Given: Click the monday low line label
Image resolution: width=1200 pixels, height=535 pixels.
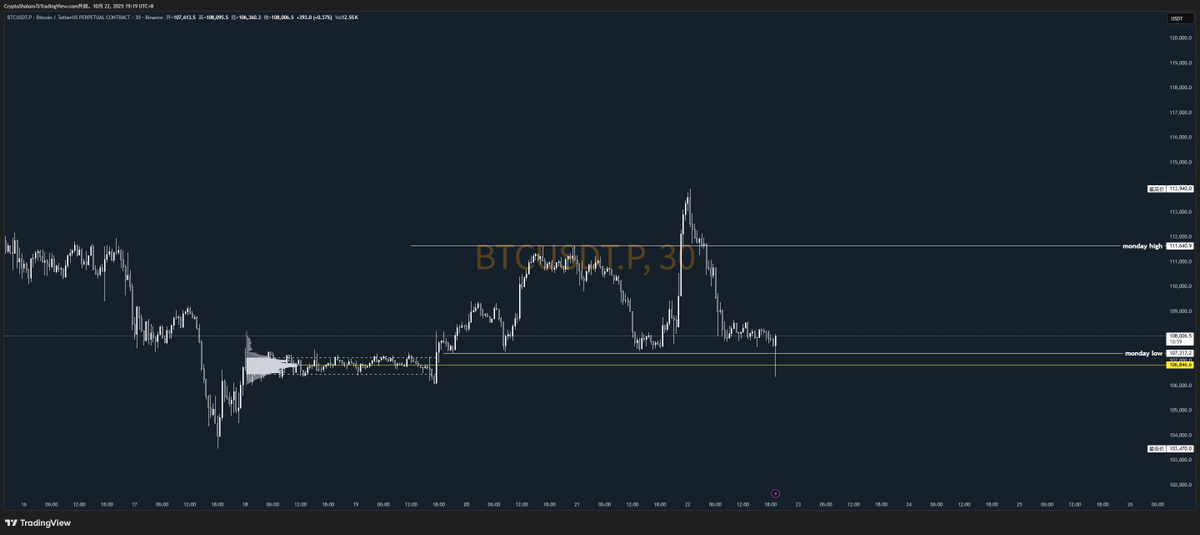Looking at the screenshot, I should 1144,353.
